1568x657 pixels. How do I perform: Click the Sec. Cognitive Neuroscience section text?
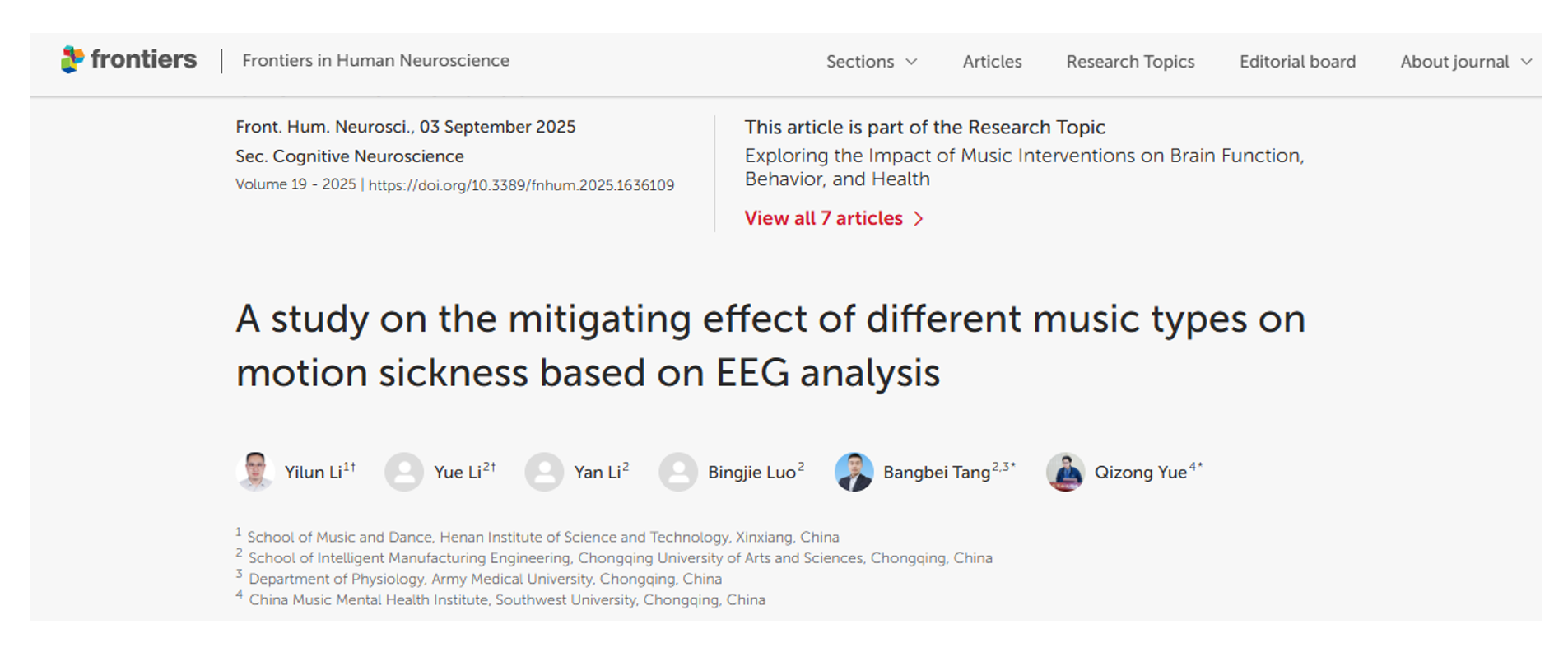tap(349, 156)
